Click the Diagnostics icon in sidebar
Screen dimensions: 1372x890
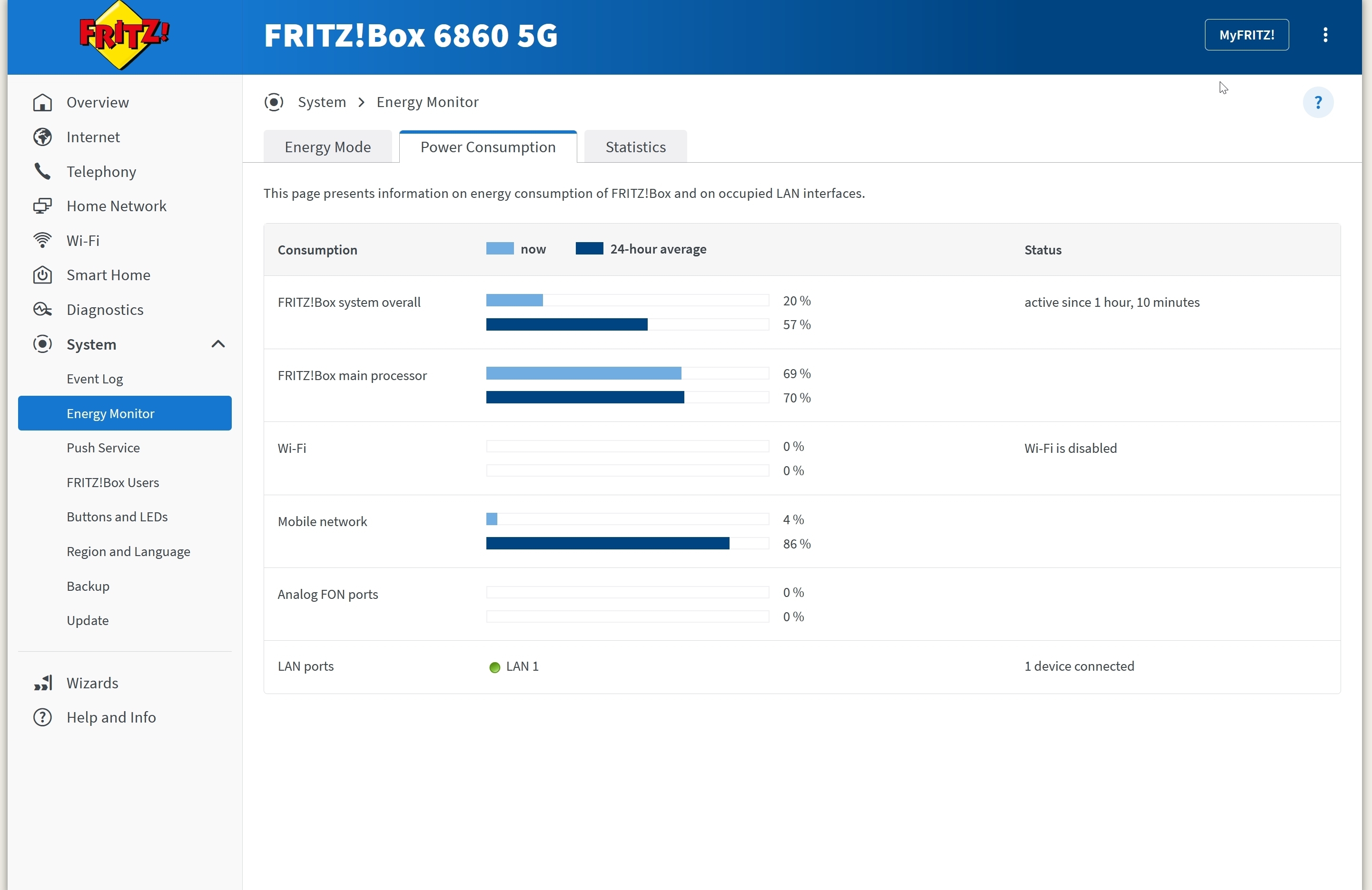click(x=43, y=310)
